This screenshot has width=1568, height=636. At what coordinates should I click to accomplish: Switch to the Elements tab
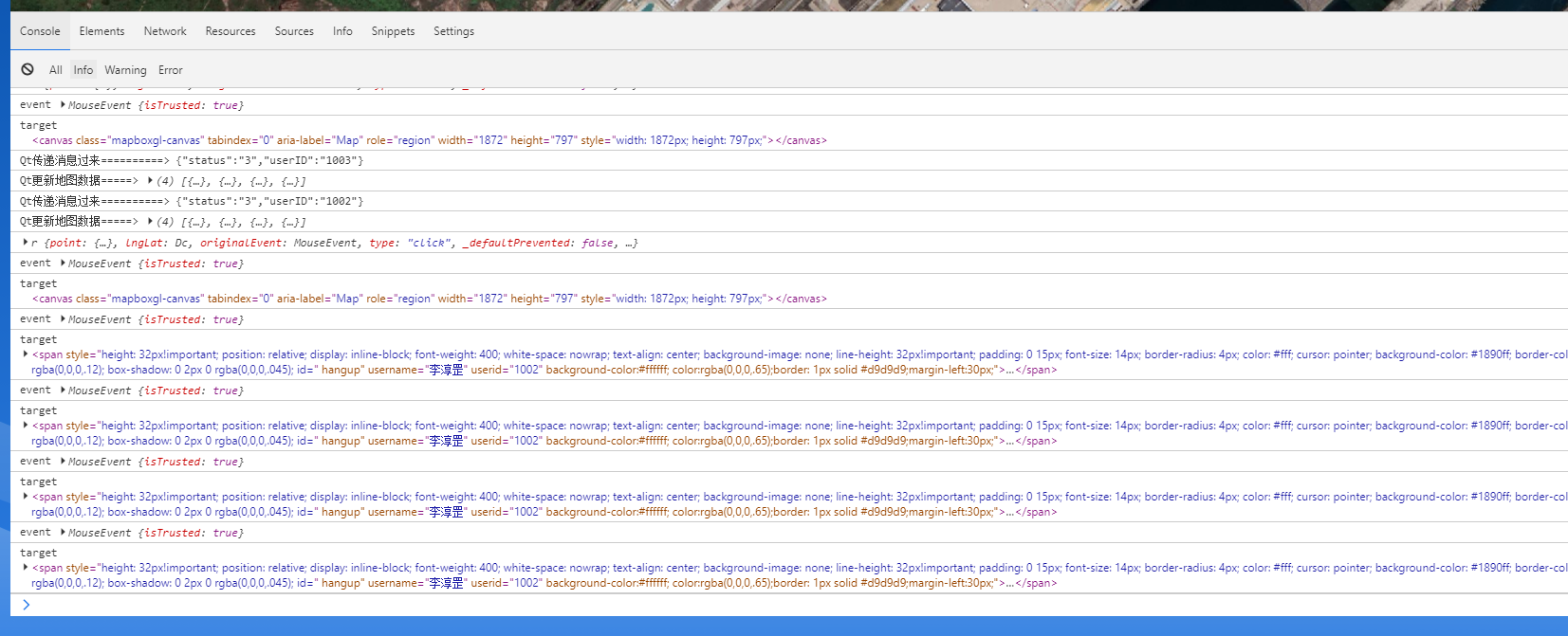pyautogui.click(x=101, y=31)
